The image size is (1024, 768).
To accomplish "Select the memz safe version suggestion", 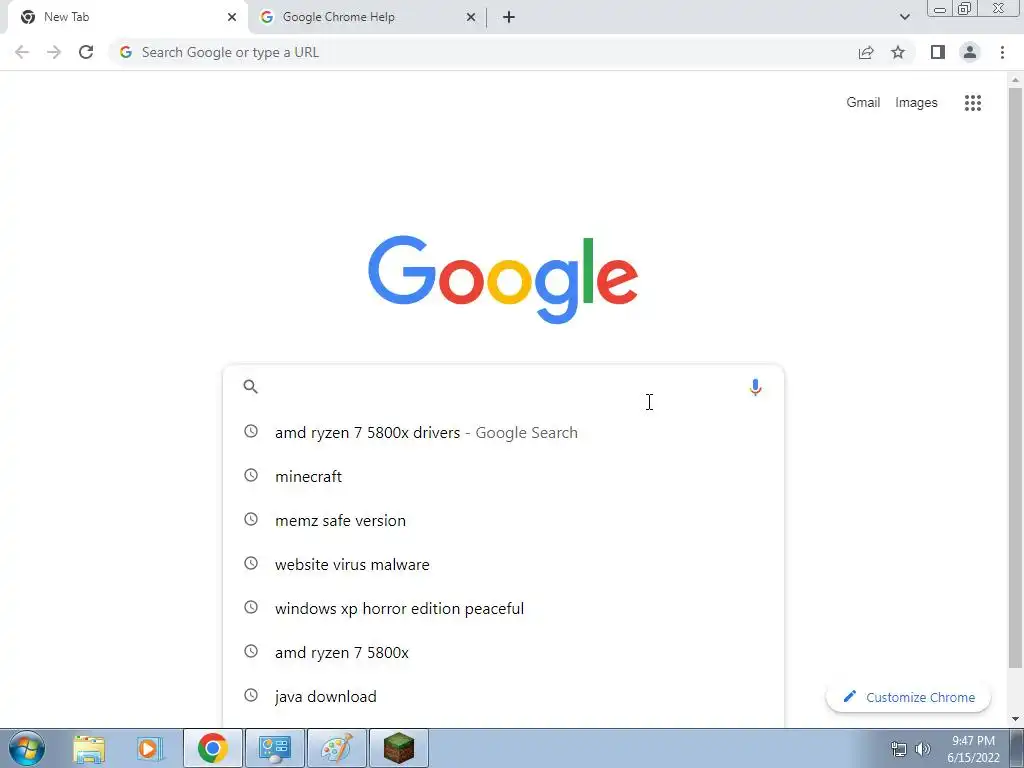I will [x=503, y=520].
